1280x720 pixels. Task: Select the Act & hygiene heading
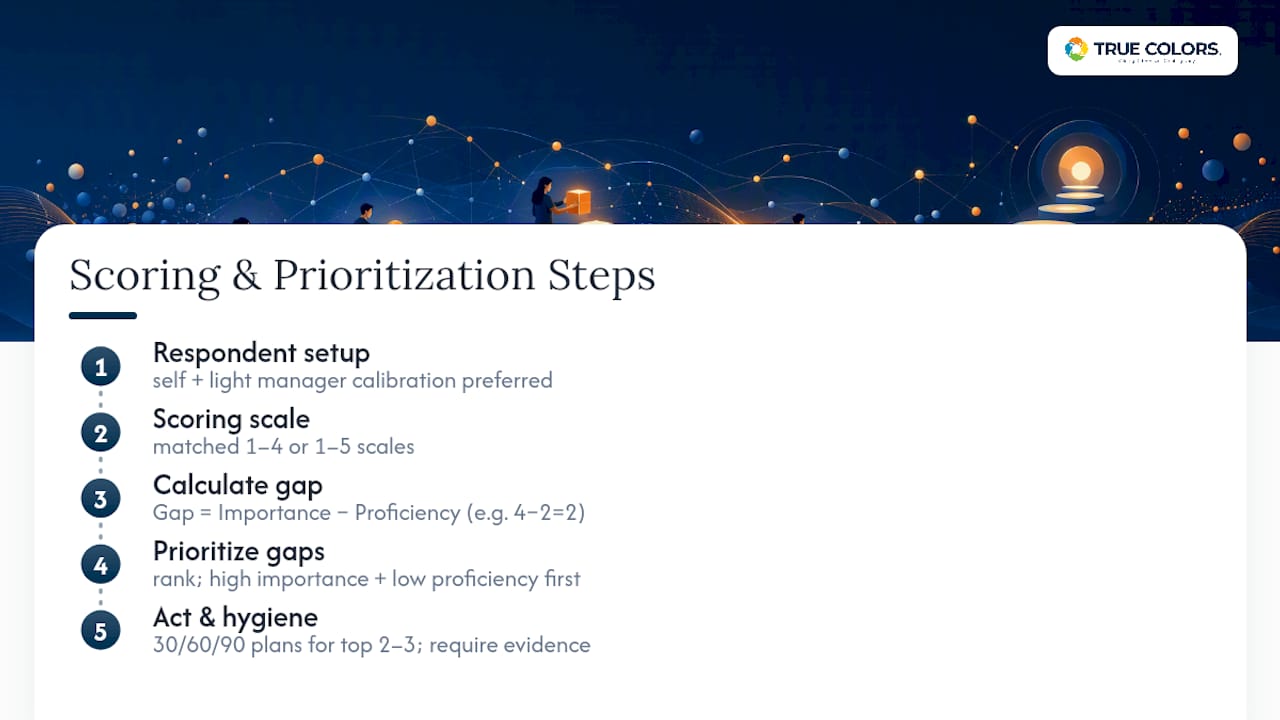pos(235,617)
